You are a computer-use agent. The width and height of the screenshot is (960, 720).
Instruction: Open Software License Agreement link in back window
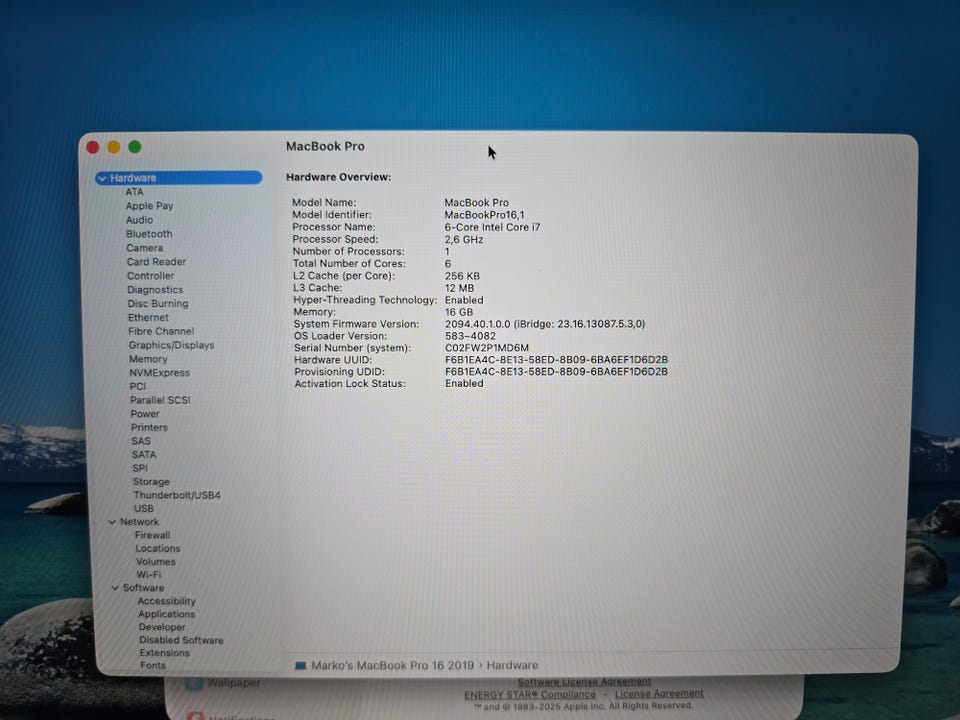[584, 681]
